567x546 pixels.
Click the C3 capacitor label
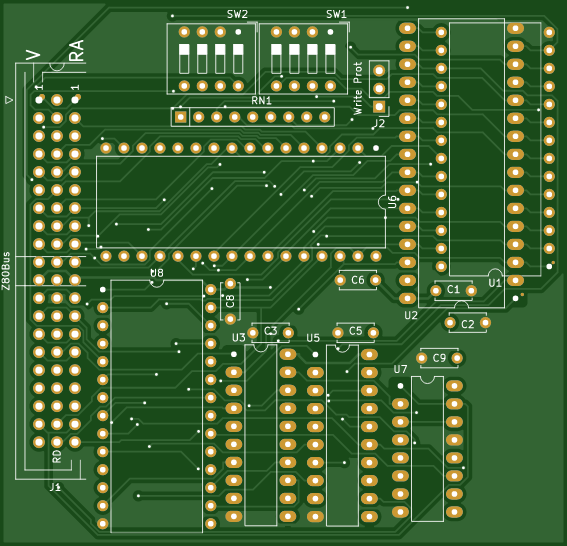270,331
